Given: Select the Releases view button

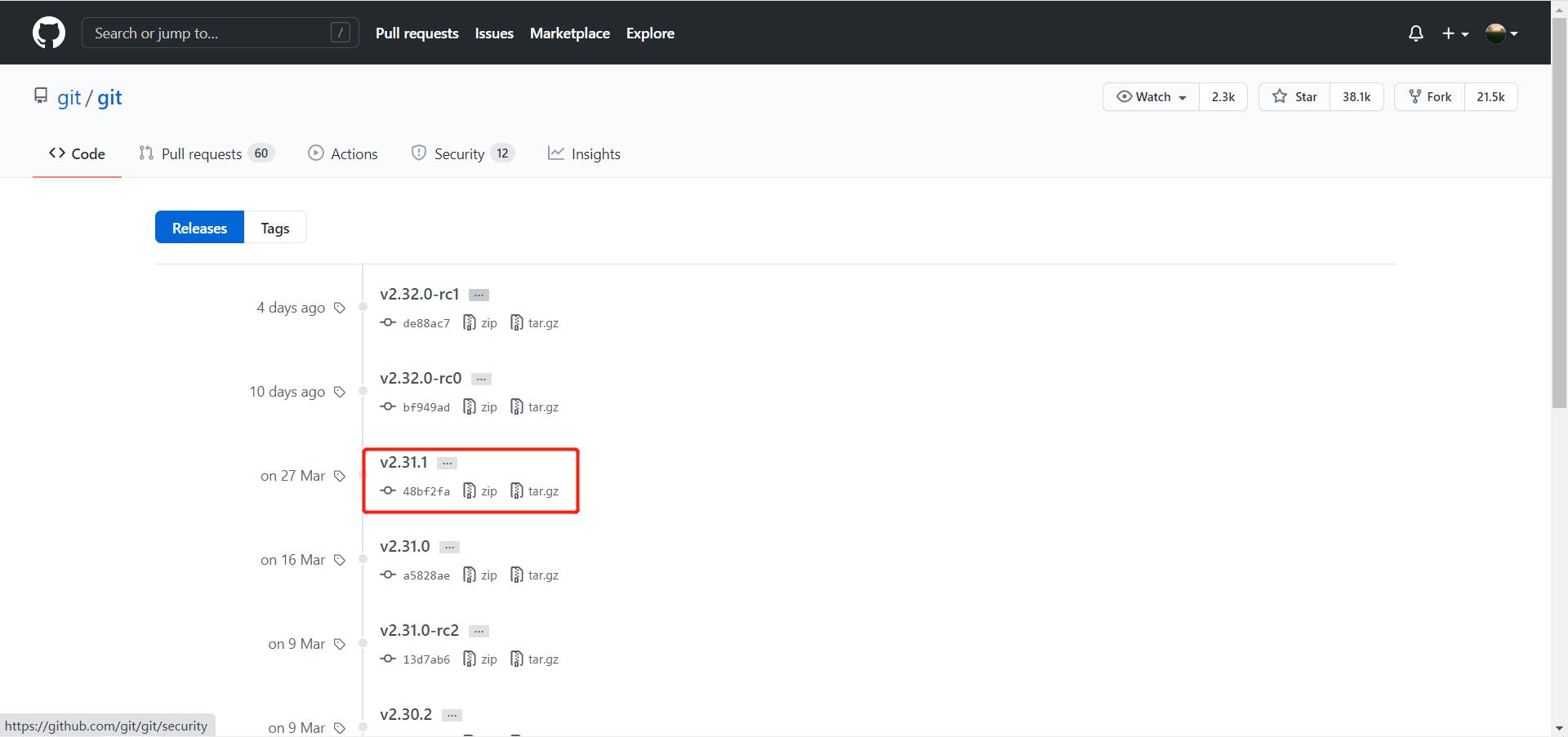Looking at the screenshot, I should (x=199, y=228).
